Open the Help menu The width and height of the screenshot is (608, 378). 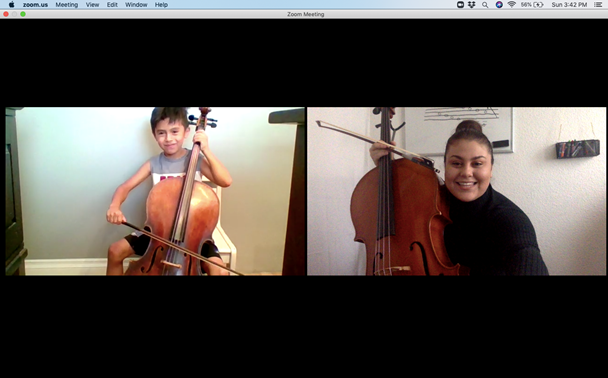coord(161,5)
